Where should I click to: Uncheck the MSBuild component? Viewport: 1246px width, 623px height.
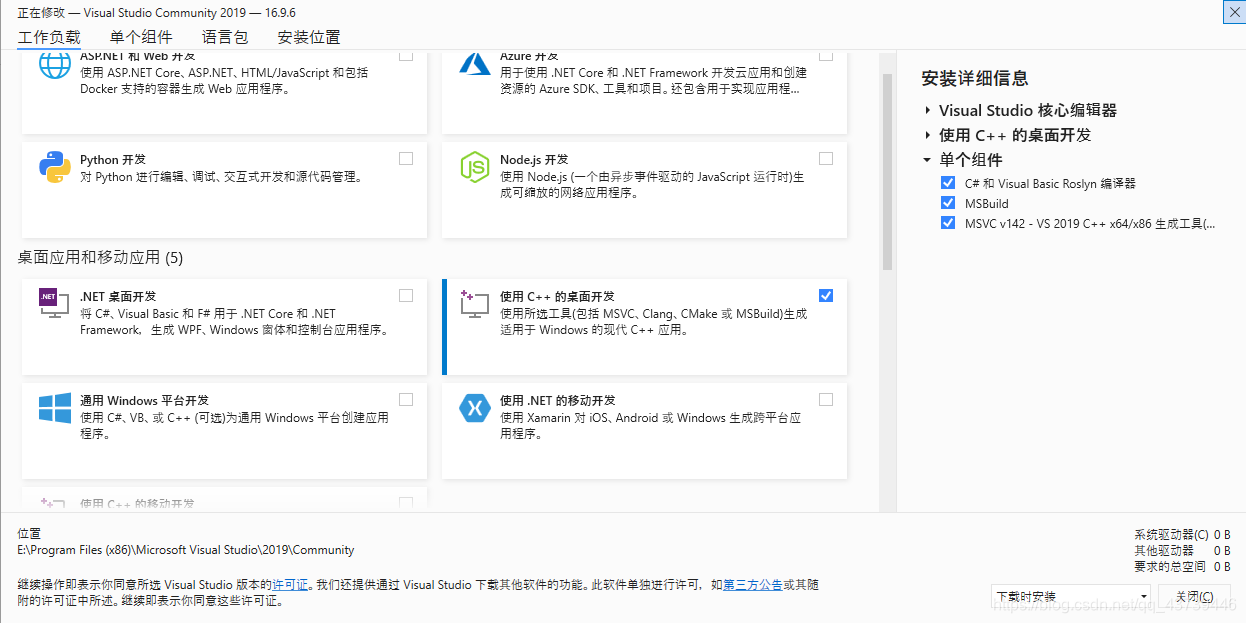click(x=948, y=203)
